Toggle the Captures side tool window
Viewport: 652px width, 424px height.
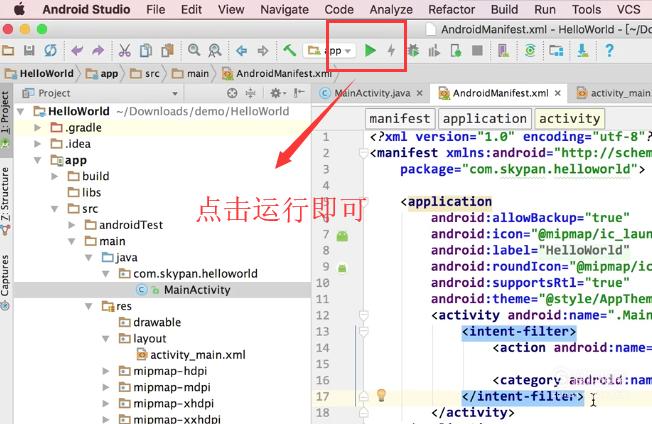click(5, 282)
